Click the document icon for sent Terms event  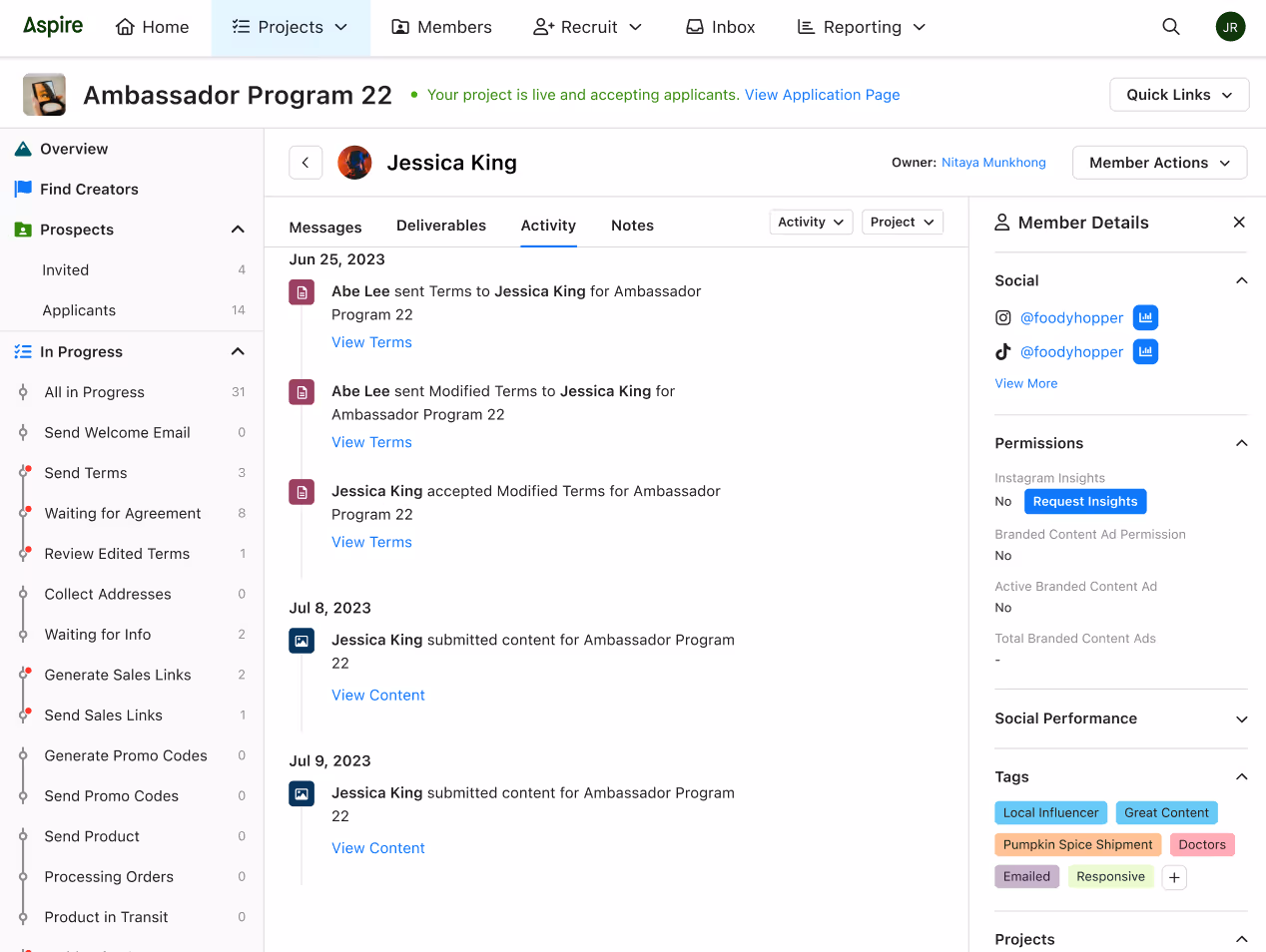pyautogui.click(x=302, y=293)
